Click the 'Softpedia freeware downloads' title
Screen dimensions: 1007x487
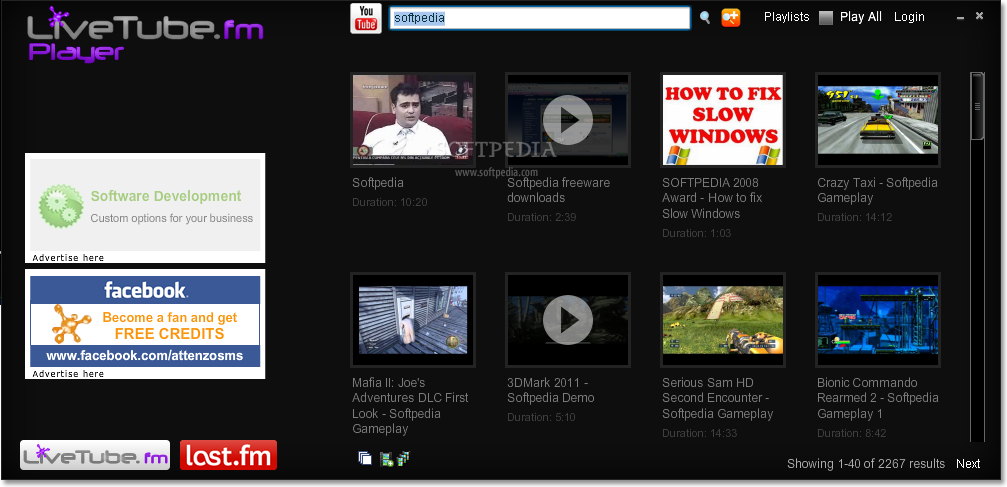(x=559, y=190)
